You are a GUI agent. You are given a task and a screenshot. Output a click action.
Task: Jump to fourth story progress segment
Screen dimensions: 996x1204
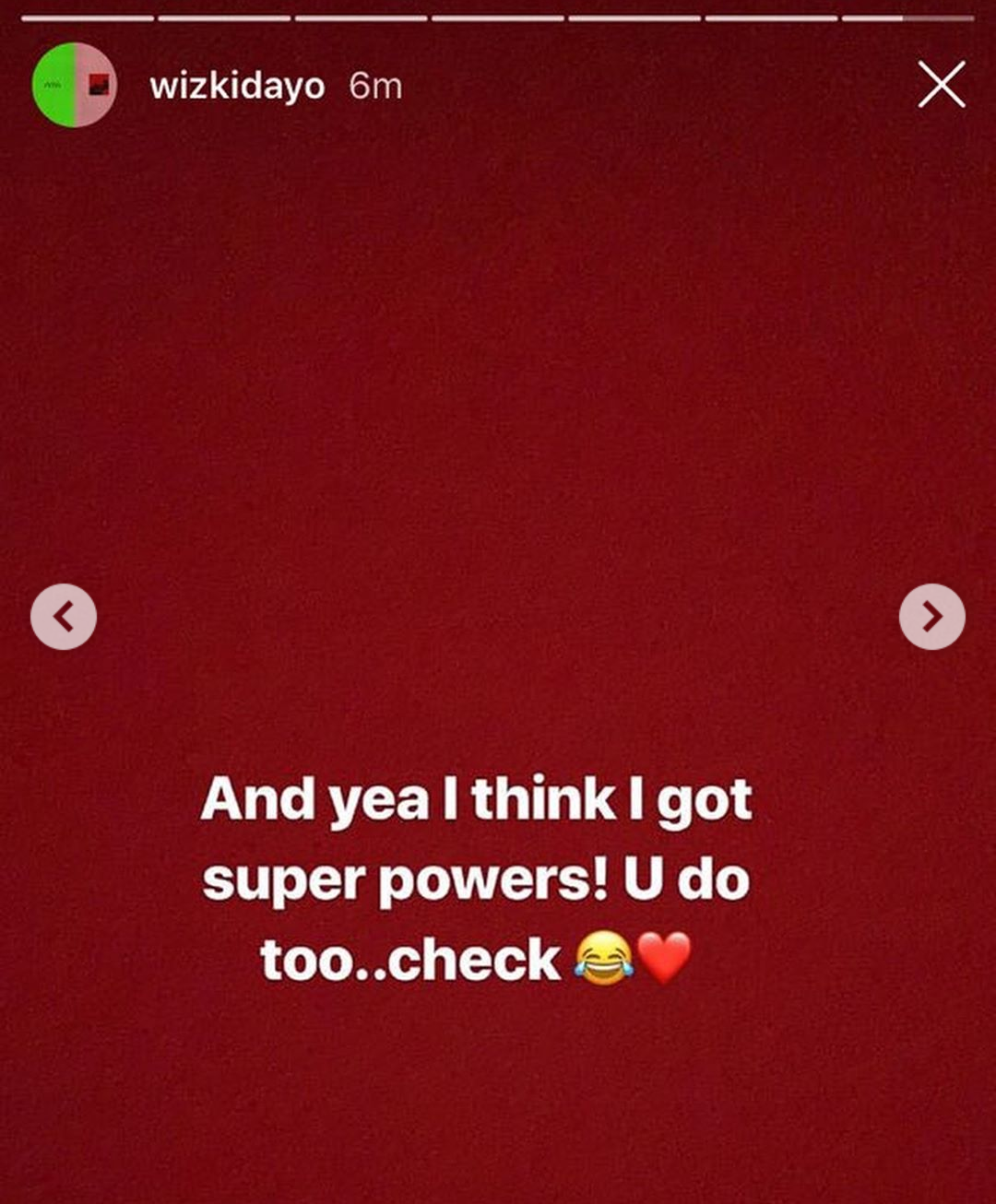(x=498, y=18)
